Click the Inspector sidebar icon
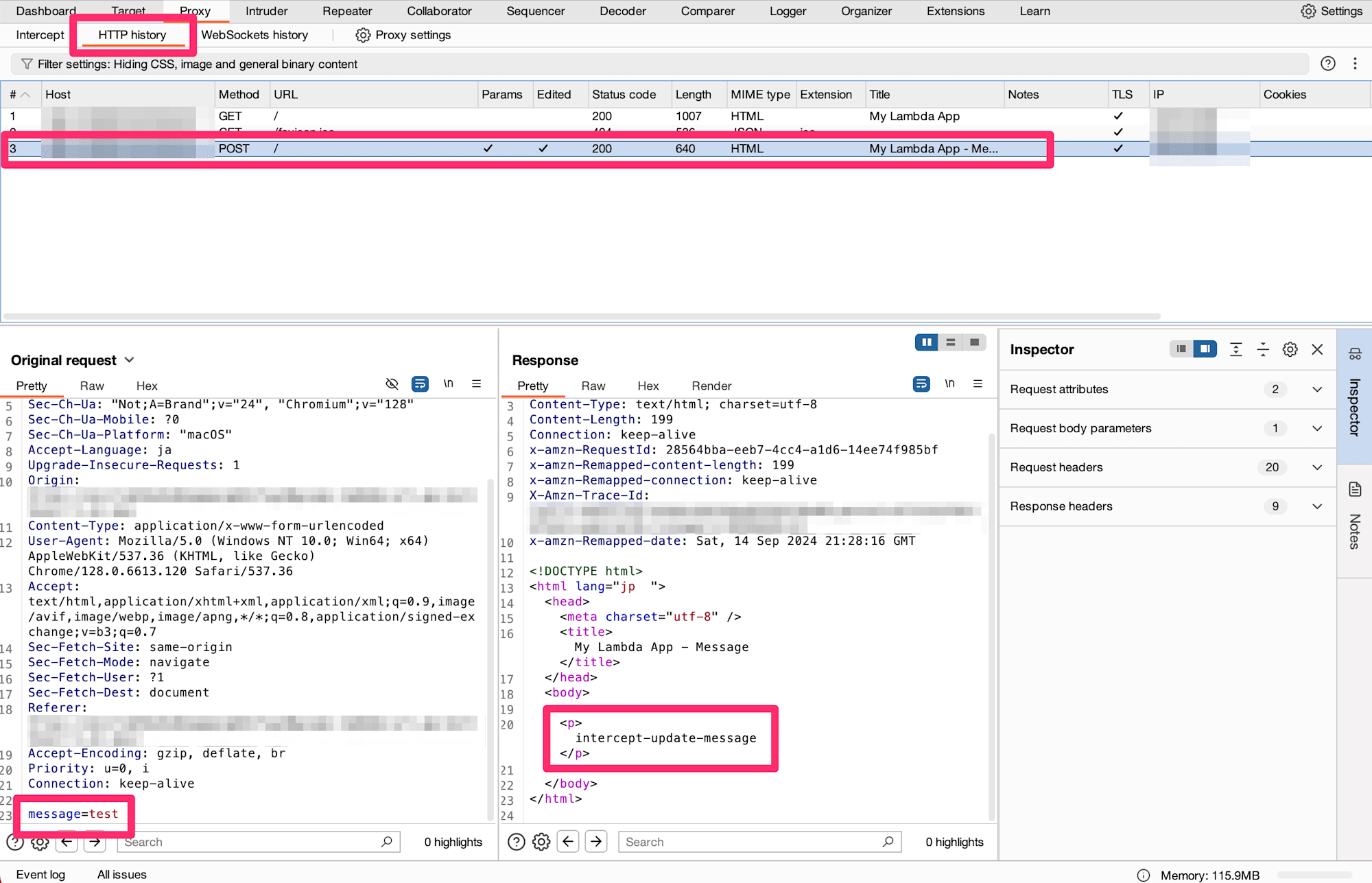 [x=1355, y=354]
